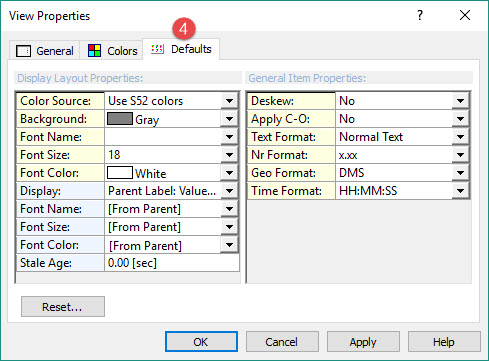Expand the Deskew dropdown

(460, 101)
